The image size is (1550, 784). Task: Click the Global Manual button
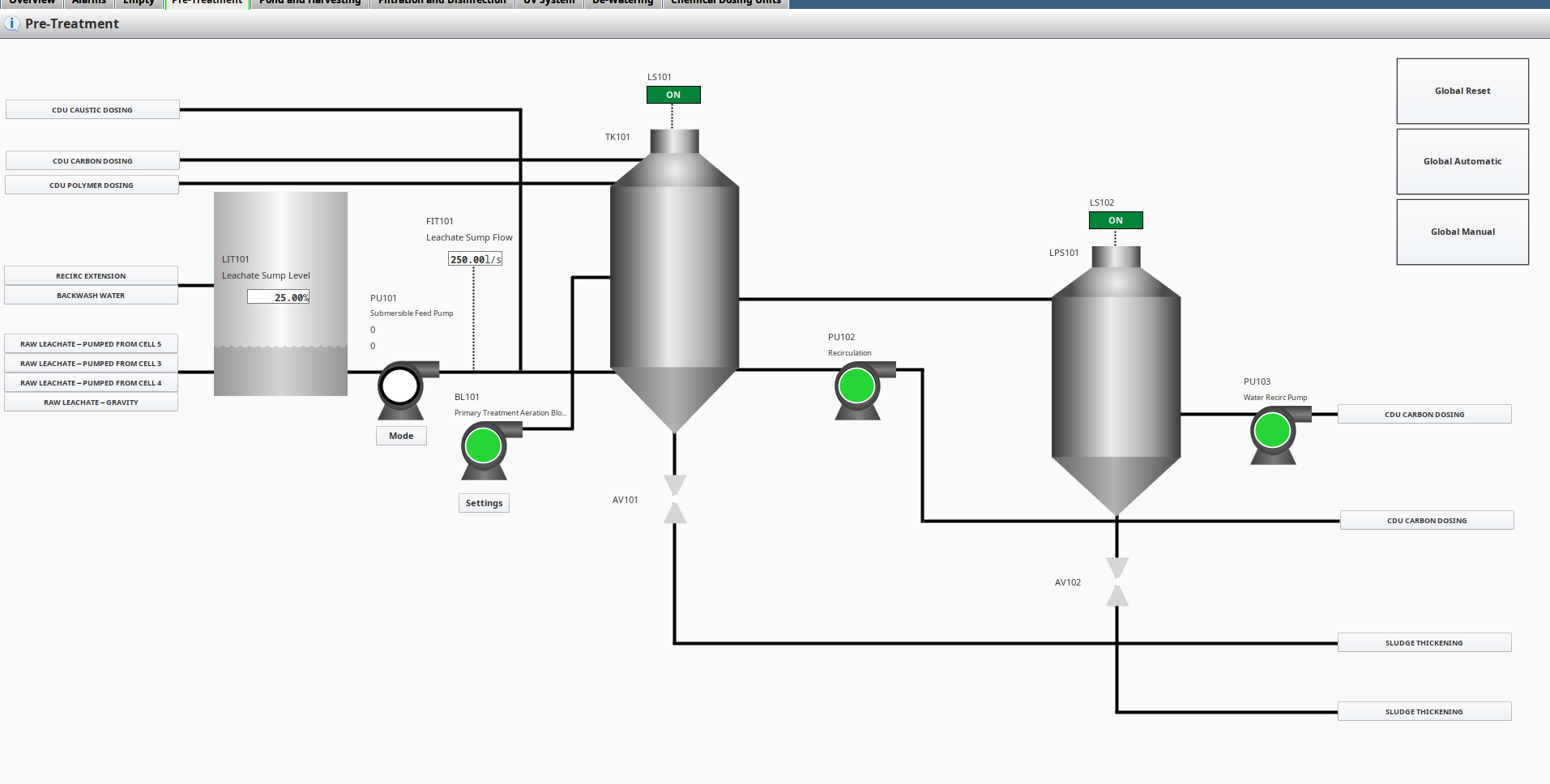(1462, 232)
